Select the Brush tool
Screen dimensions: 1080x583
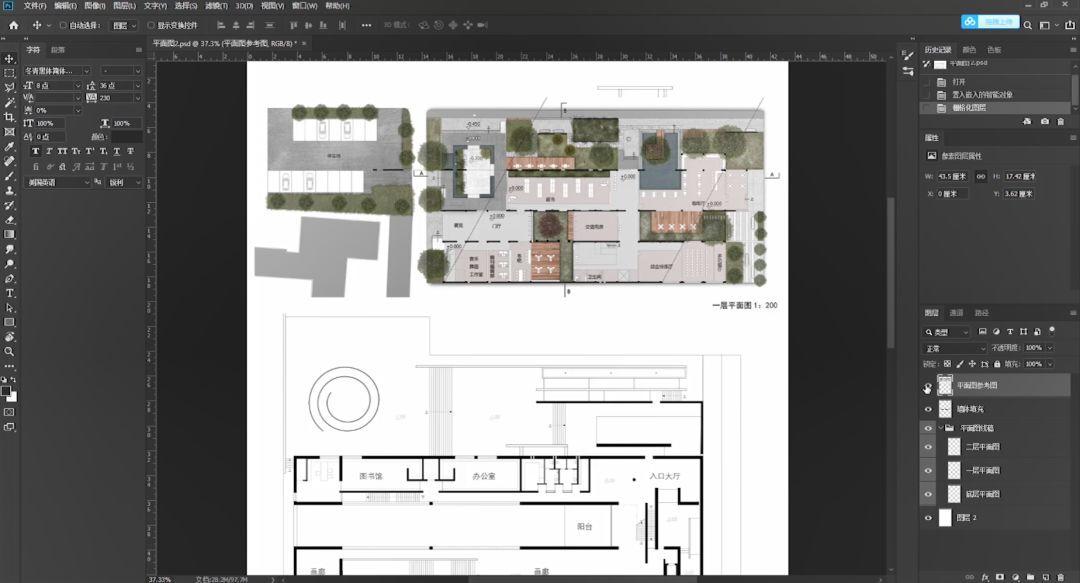10,176
